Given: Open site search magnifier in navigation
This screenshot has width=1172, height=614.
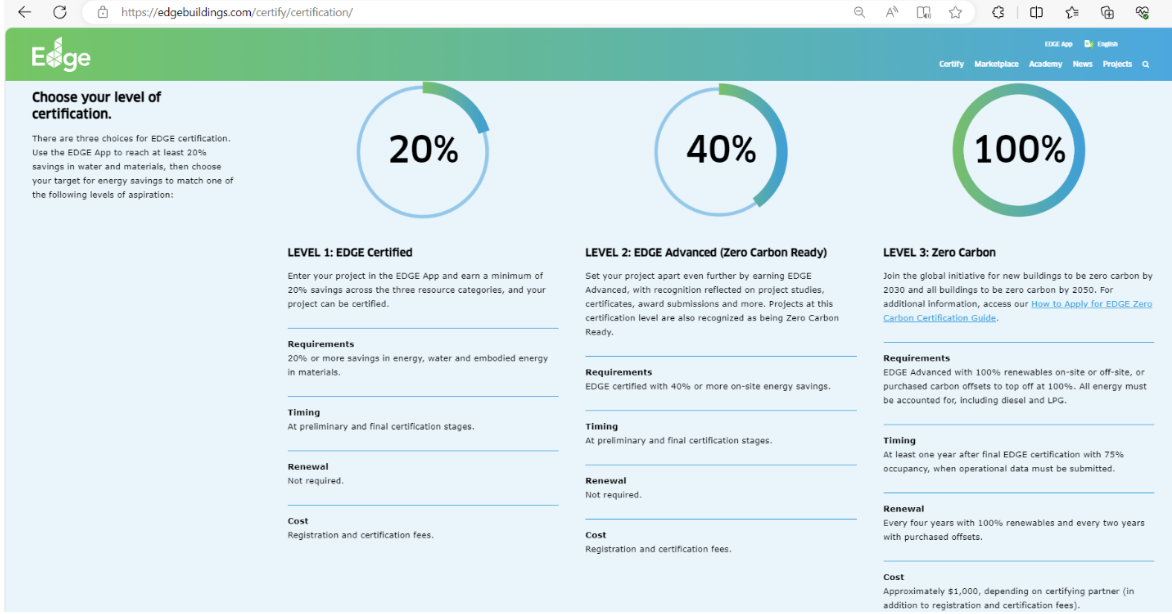Looking at the screenshot, I should (1145, 64).
